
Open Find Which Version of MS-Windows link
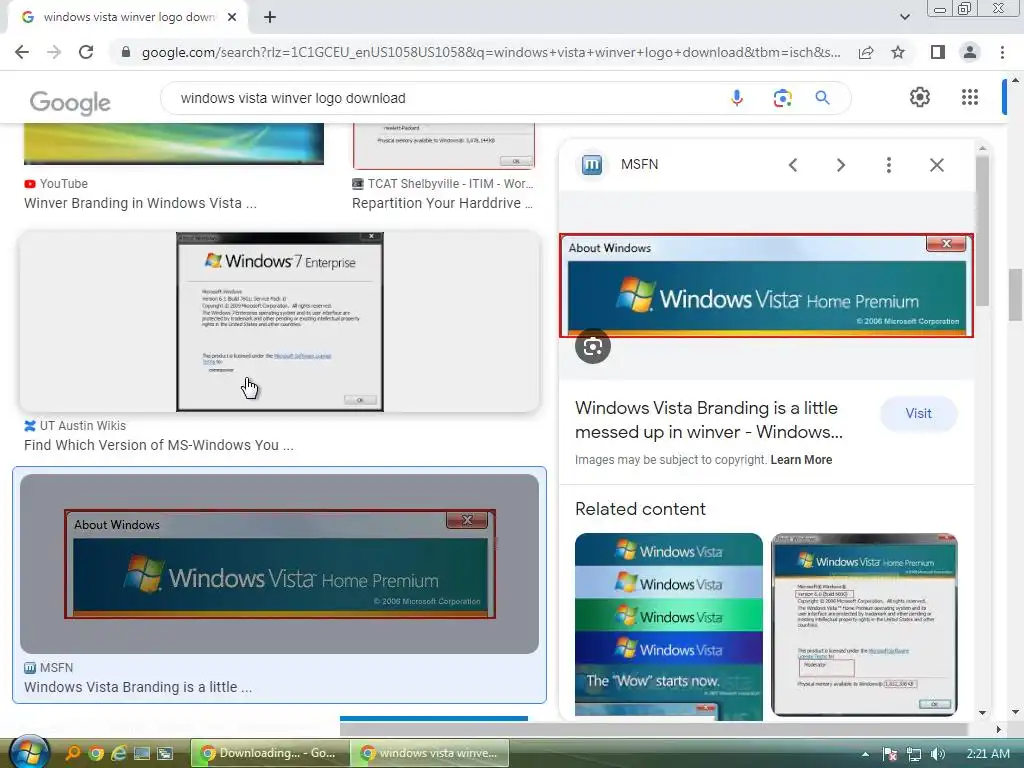point(159,445)
